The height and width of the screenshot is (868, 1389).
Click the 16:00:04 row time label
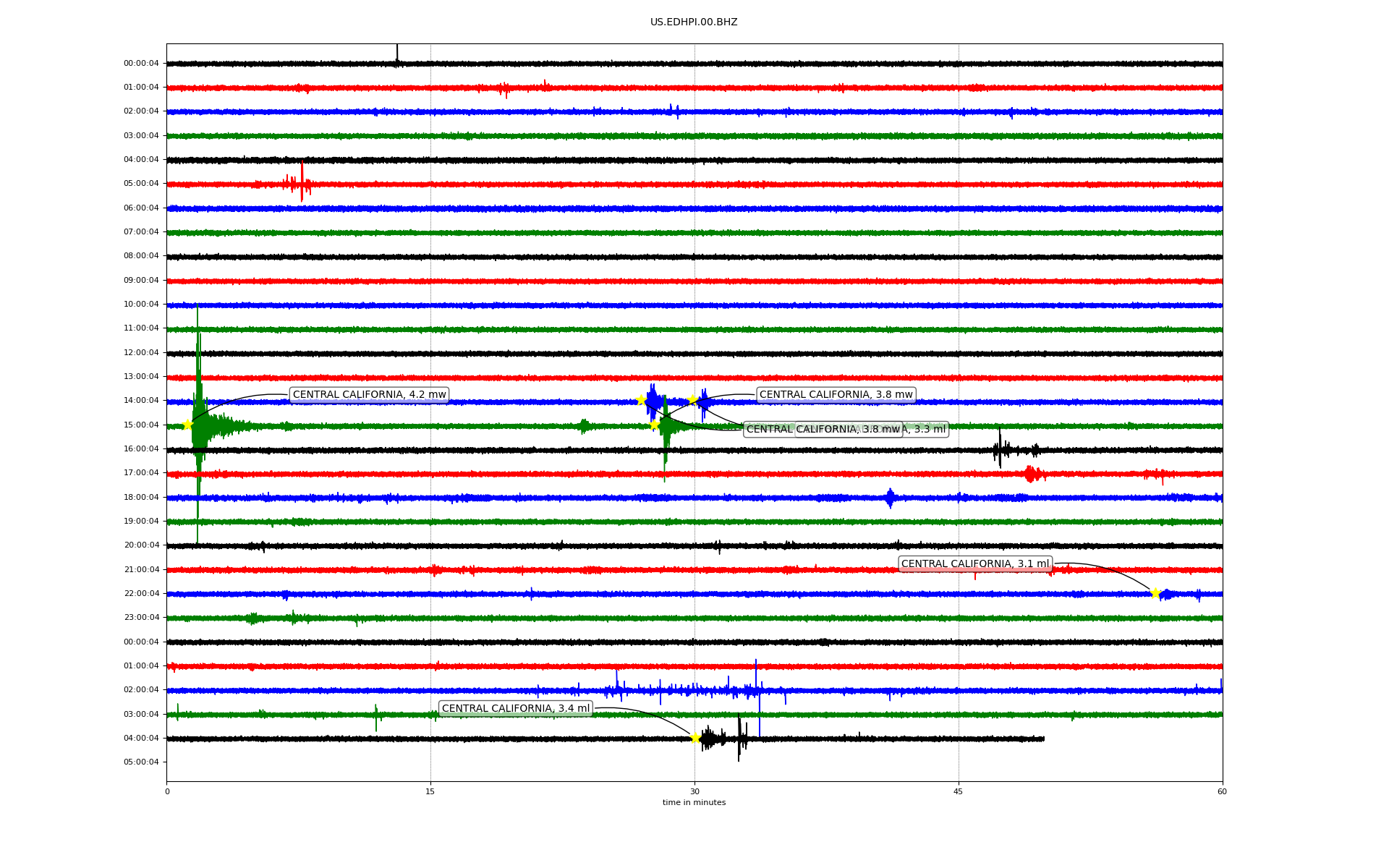141,449
